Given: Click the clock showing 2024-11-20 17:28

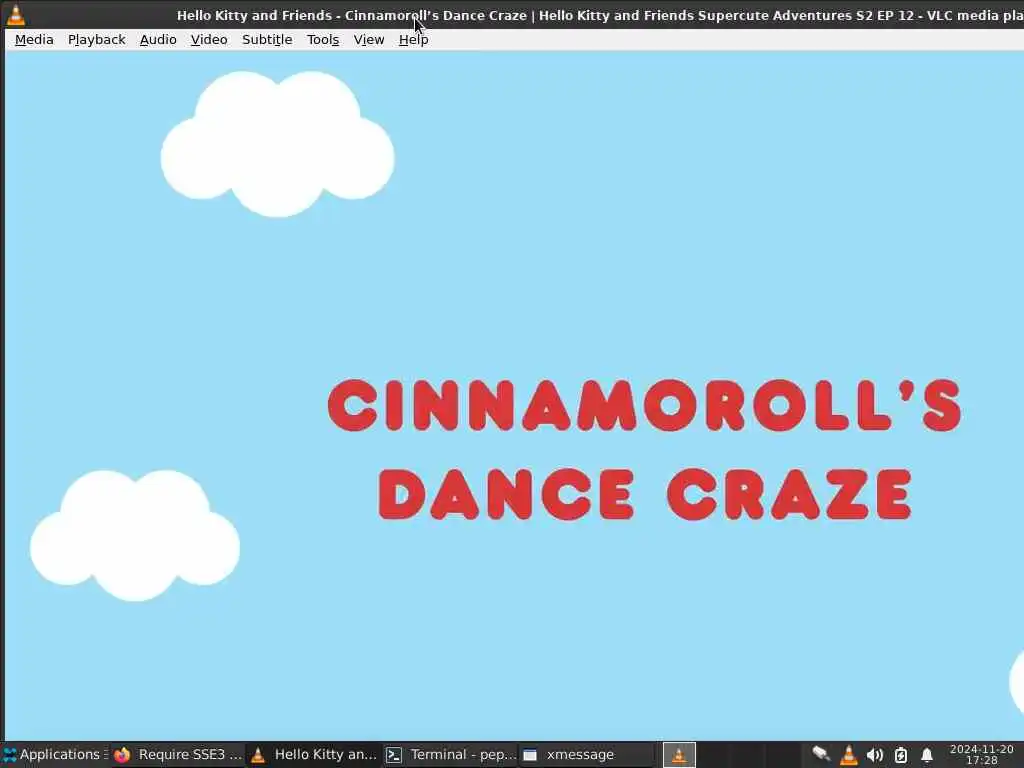Looking at the screenshot, I should 982,754.
